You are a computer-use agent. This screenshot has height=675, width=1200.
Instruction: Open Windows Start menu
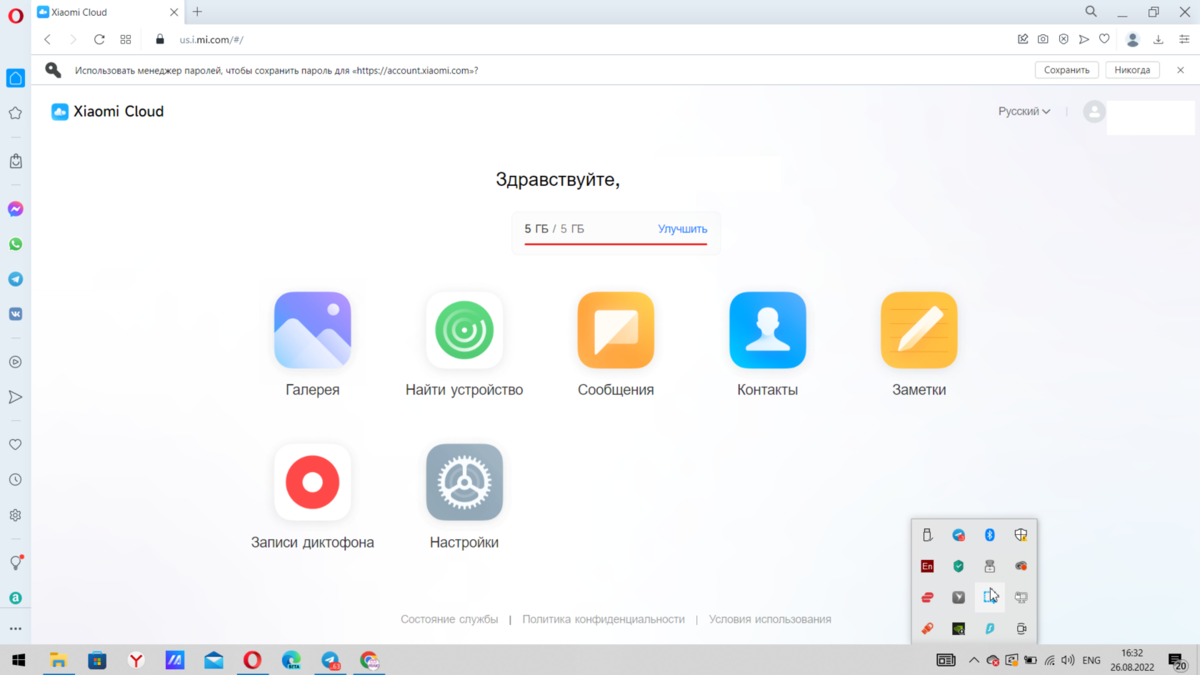coord(18,660)
